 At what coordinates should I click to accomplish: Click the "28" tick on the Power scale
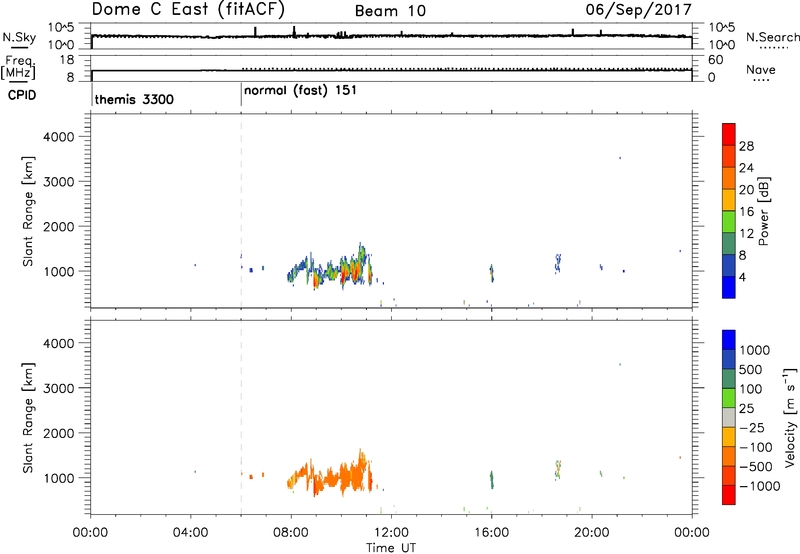(746, 146)
